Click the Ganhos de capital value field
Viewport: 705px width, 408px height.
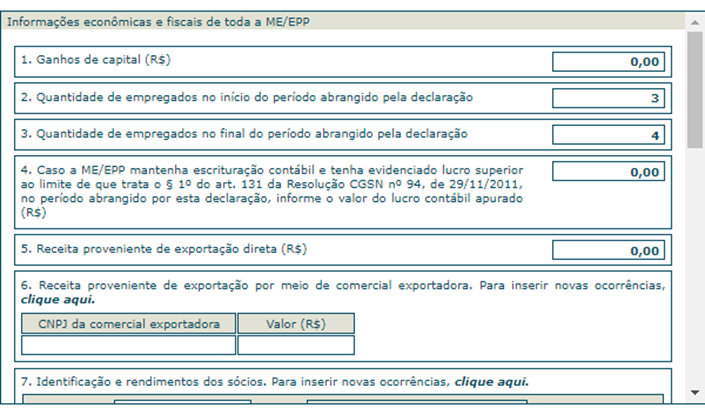608,62
